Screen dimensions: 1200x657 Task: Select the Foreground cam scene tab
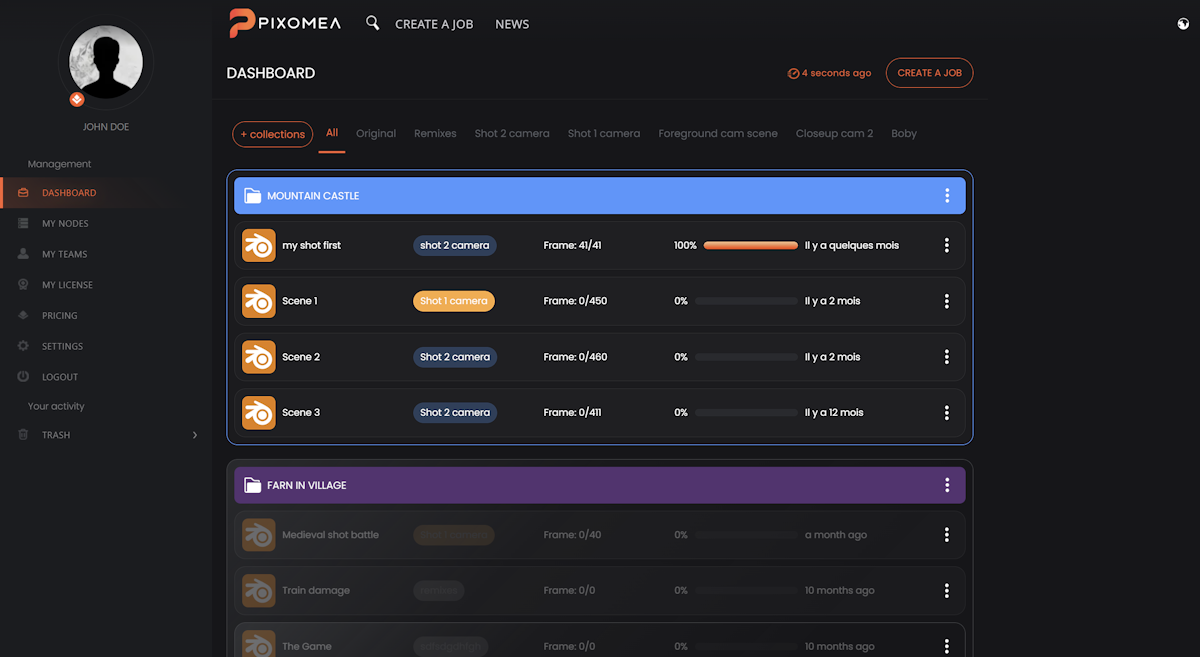(718, 133)
